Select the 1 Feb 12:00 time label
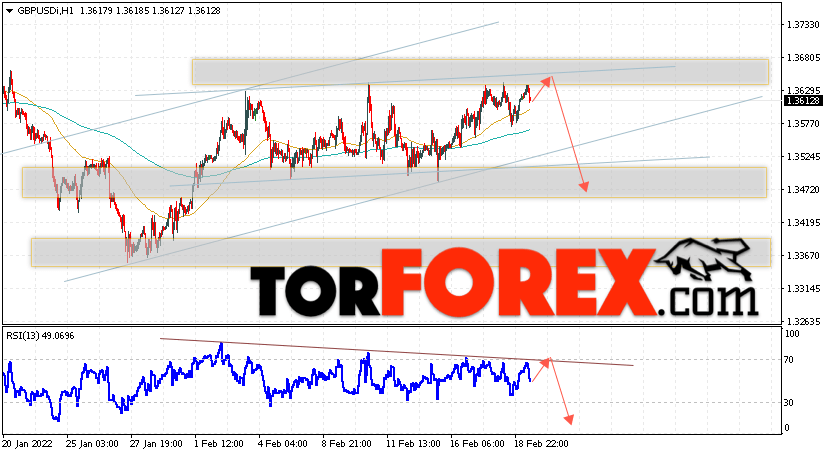Screen dimensions: 827x455 click(219, 444)
